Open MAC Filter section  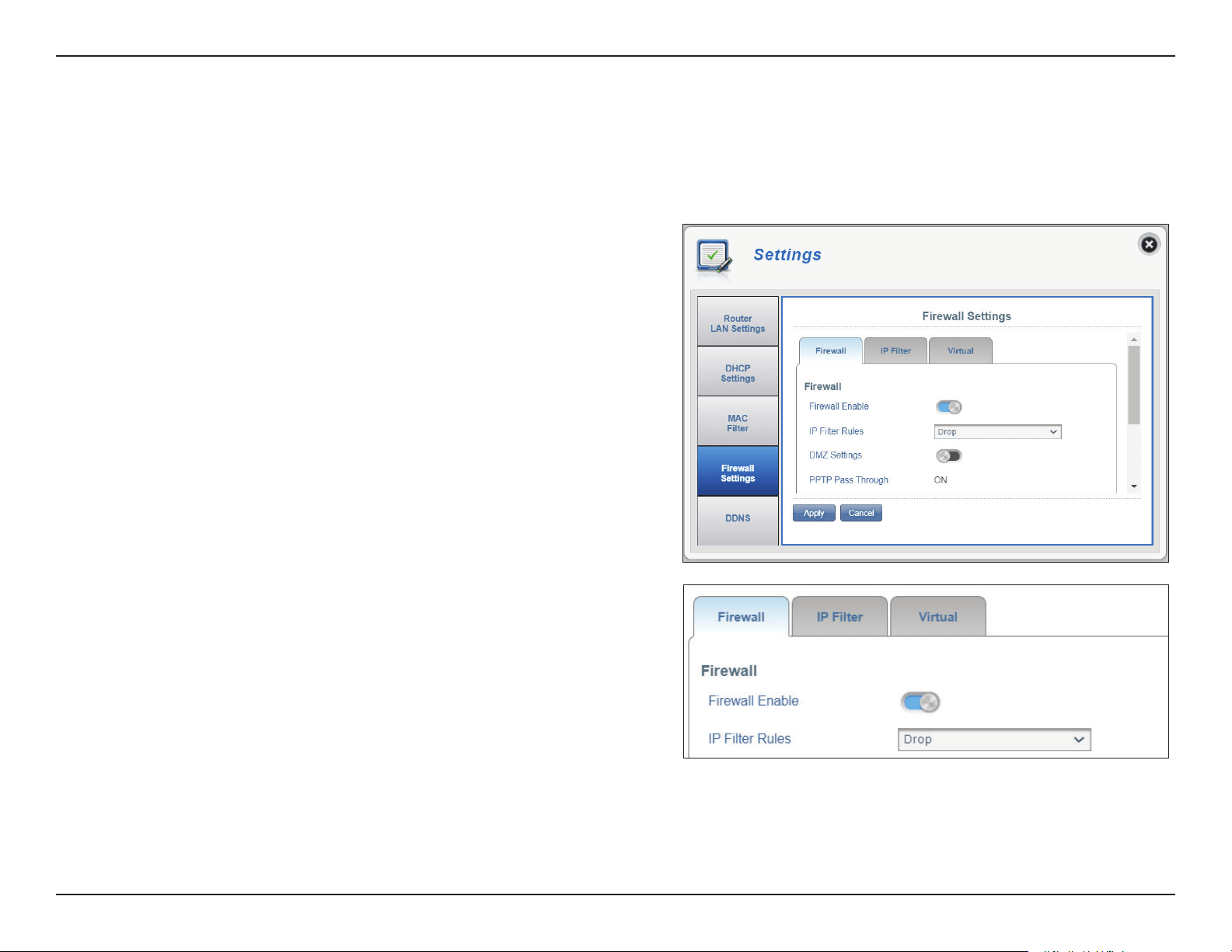[x=738, y=422]
